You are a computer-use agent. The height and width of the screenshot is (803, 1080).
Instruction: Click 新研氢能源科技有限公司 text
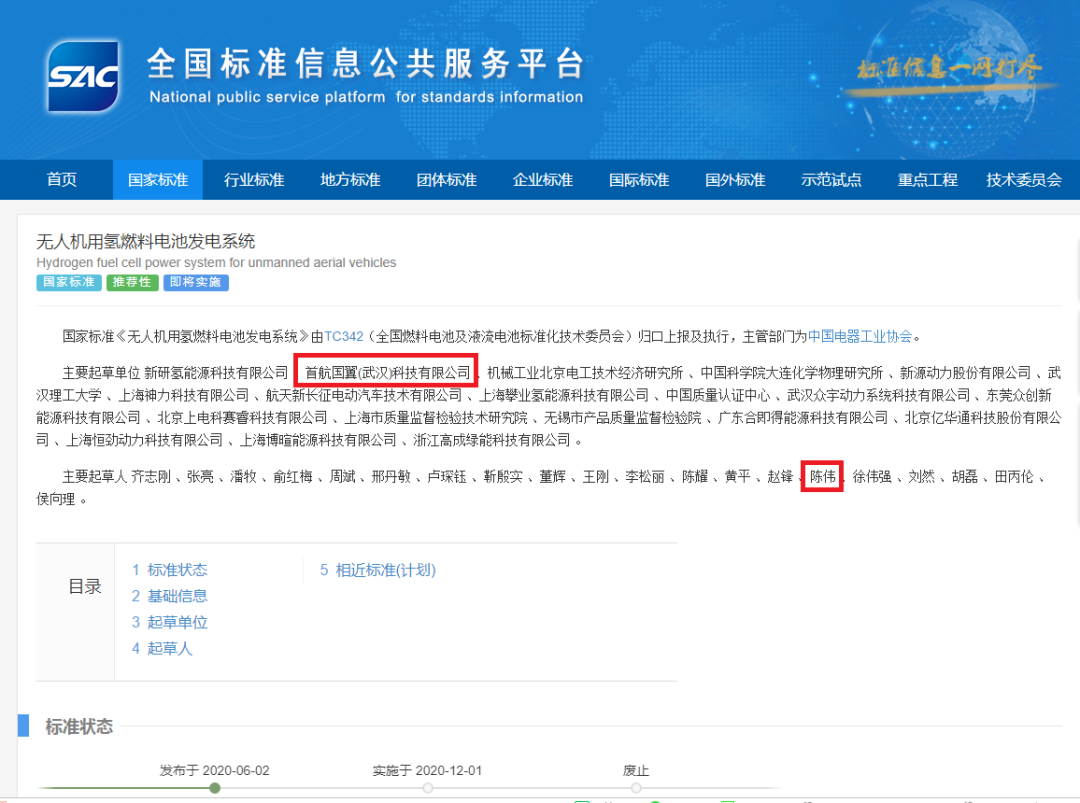tap(216, 373)
